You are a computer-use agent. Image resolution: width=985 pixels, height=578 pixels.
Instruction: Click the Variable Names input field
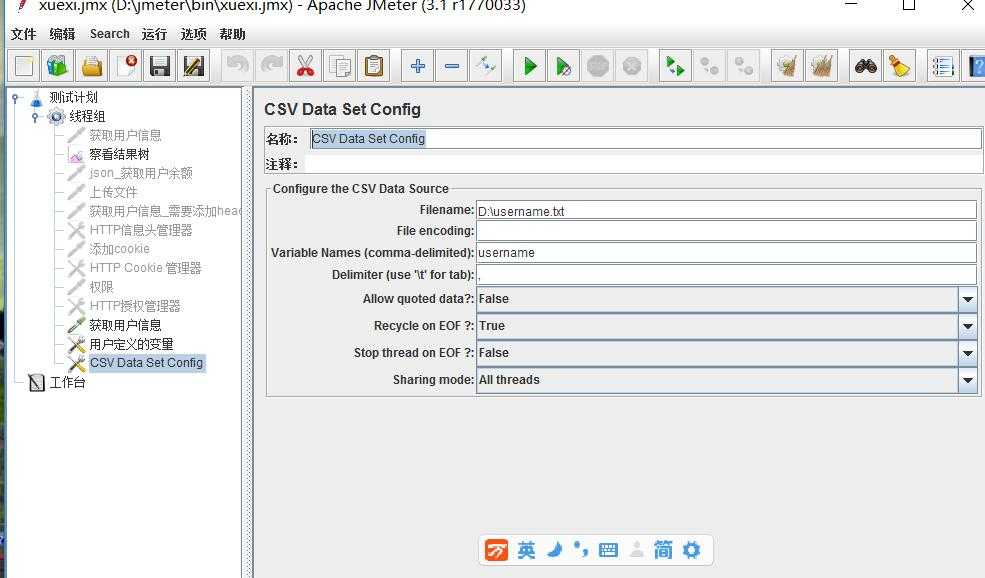coord(726,253)
